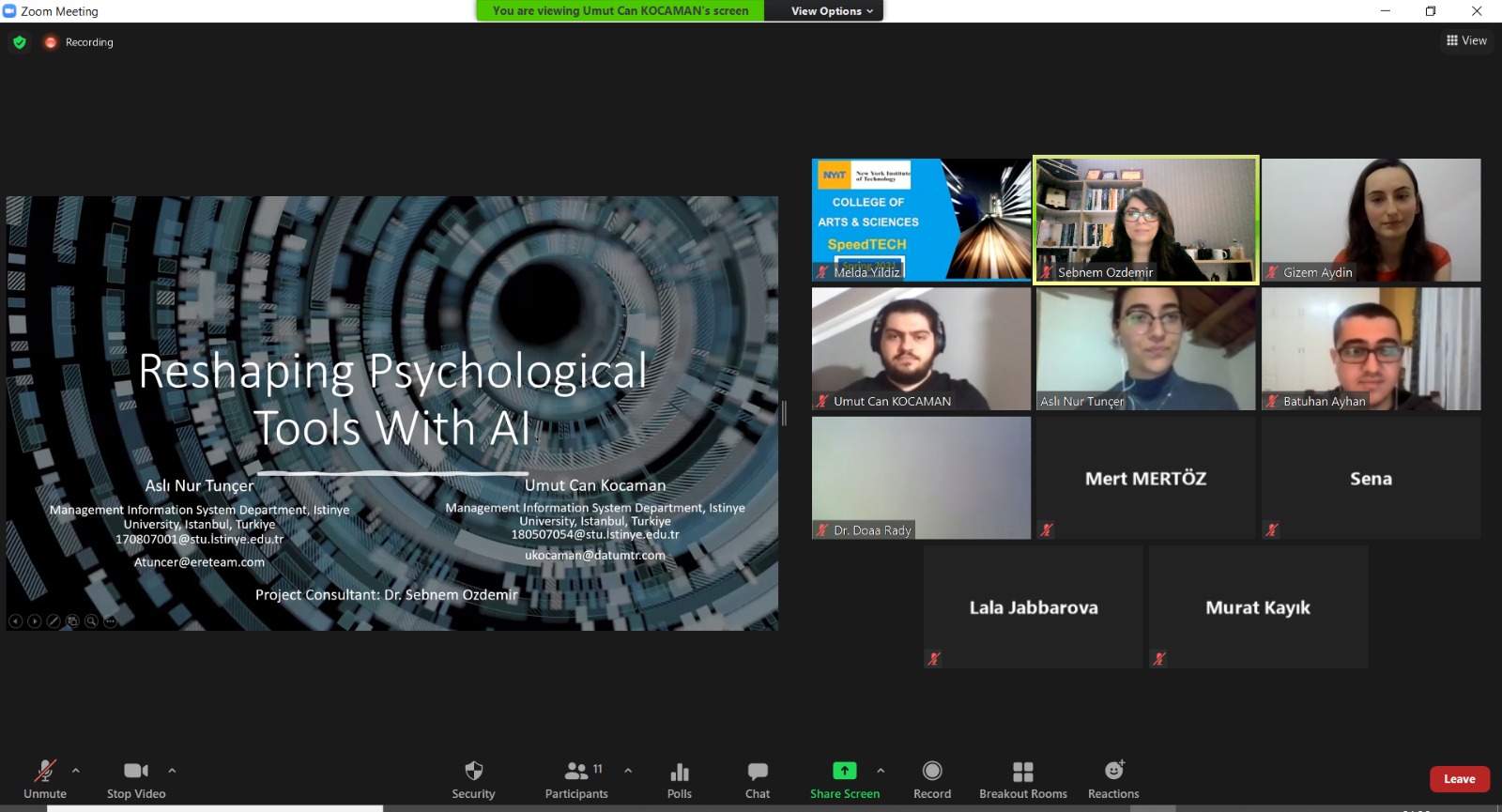The width and height of the screenshot is (1502, 812).
Task: Toggle the Record button in toolbar
Action: (931, 779)
